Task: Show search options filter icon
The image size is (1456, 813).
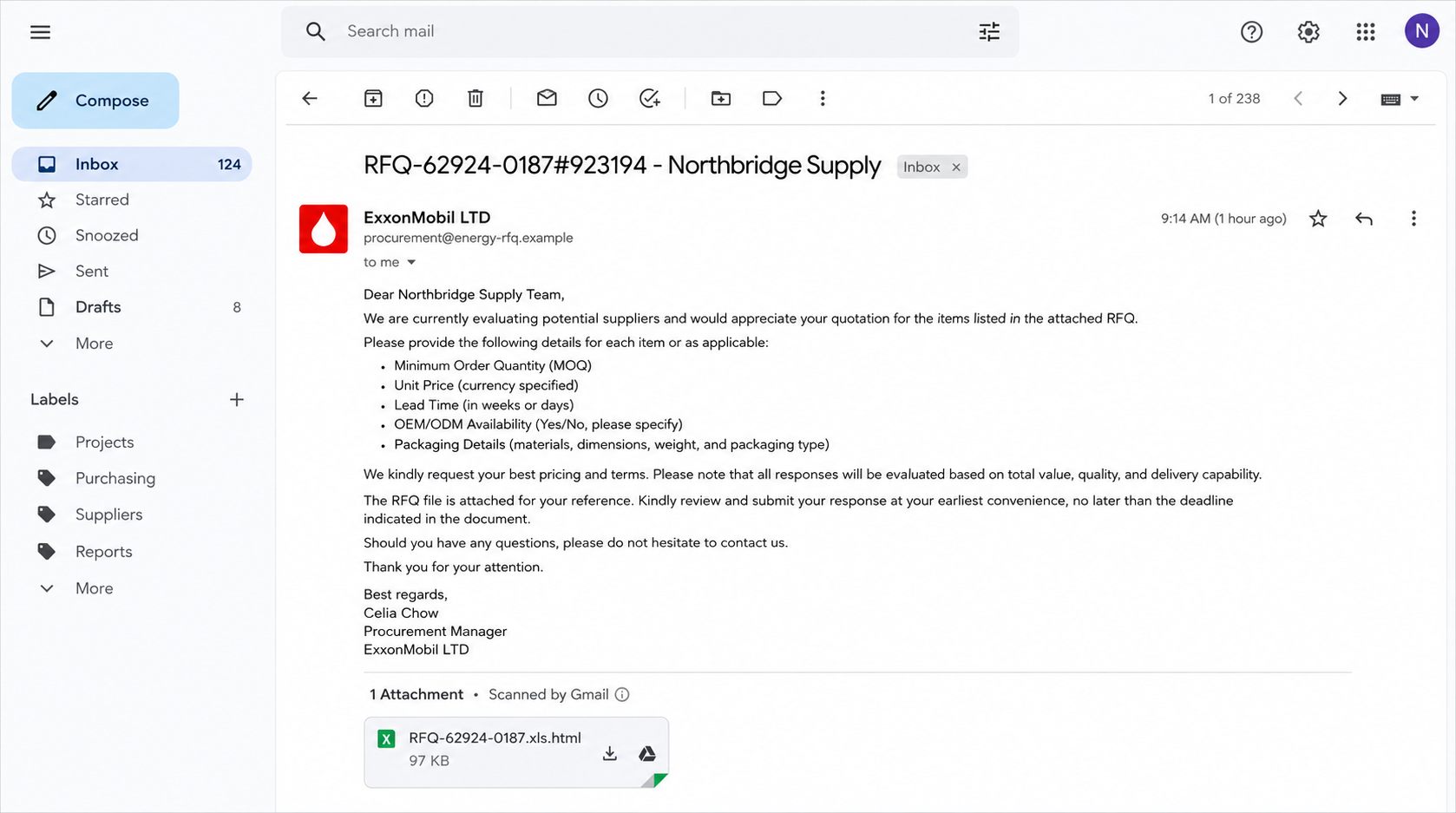Action: pos(989,32)
